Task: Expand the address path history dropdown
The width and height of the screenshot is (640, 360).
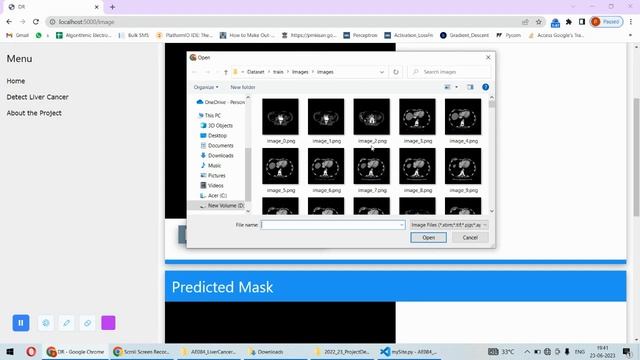Action: point(382,72)
